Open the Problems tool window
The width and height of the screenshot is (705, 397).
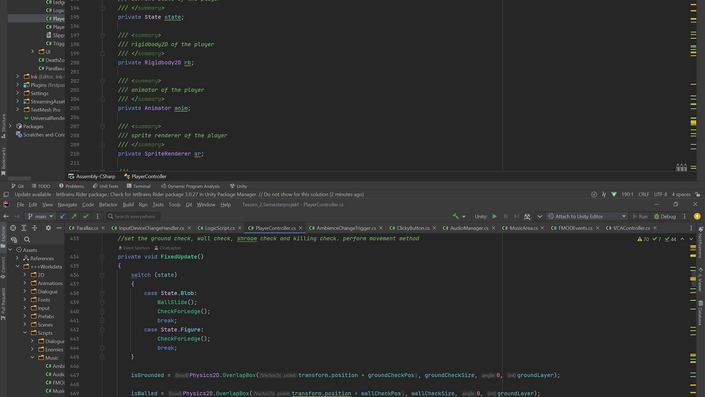71,186
